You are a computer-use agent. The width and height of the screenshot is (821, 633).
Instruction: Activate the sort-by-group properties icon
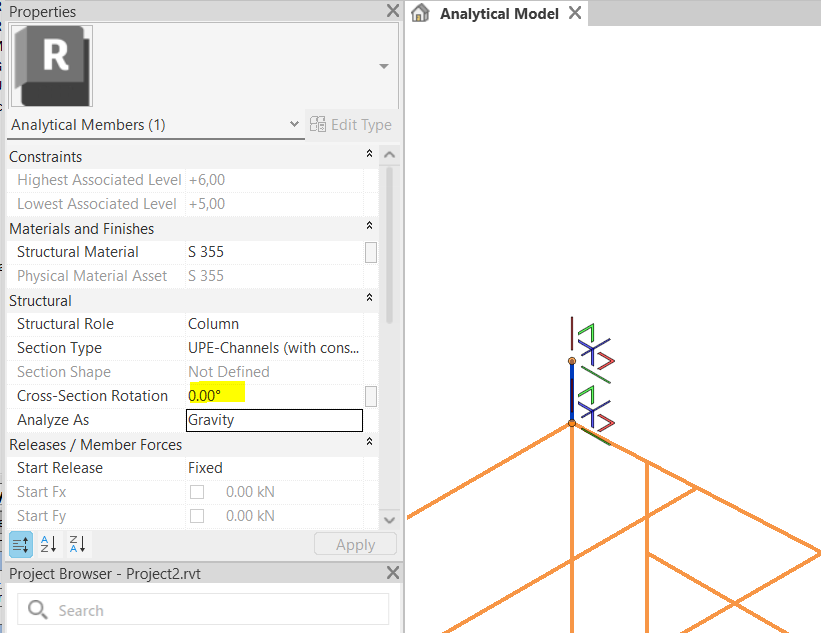click(21, 543)
